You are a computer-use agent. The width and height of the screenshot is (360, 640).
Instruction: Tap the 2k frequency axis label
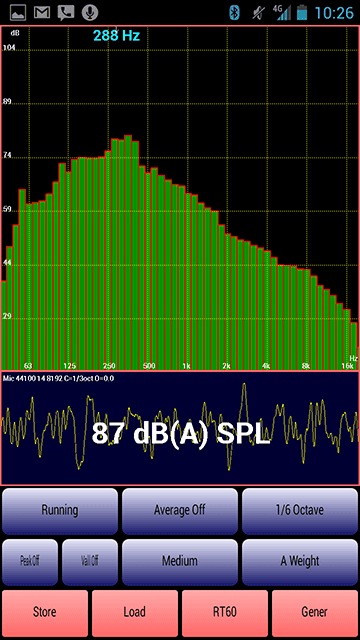[x=226, y=366]
